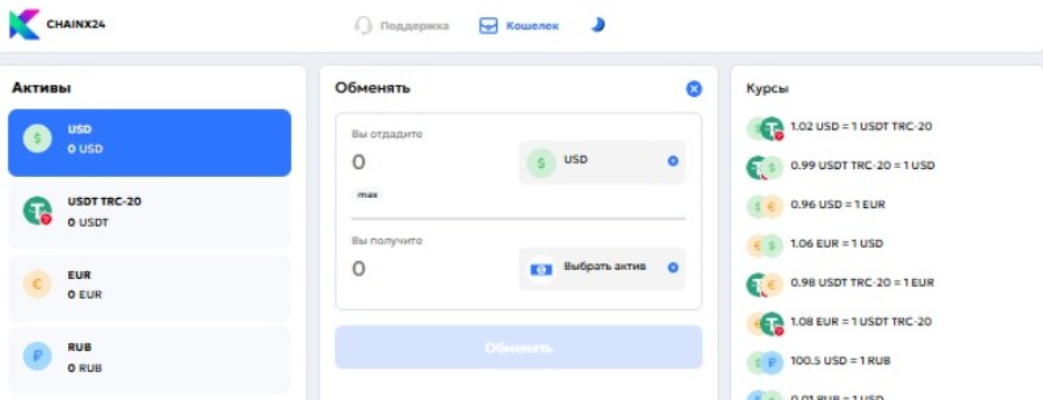
Task: Click the max amount button
Action: point(368,195)
